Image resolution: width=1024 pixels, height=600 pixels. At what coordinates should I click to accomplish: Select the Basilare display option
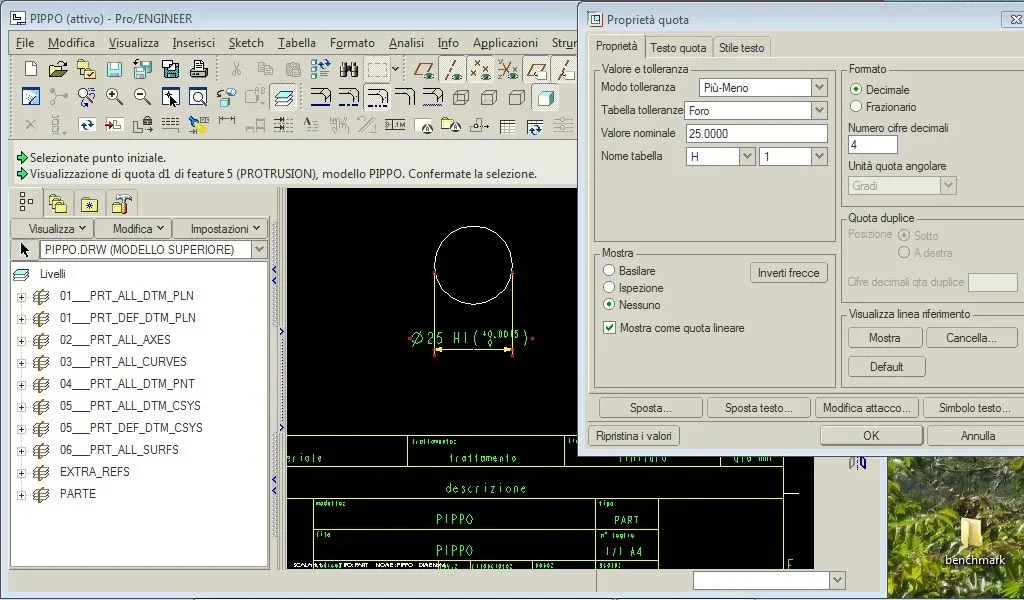(x=609, y=270)
